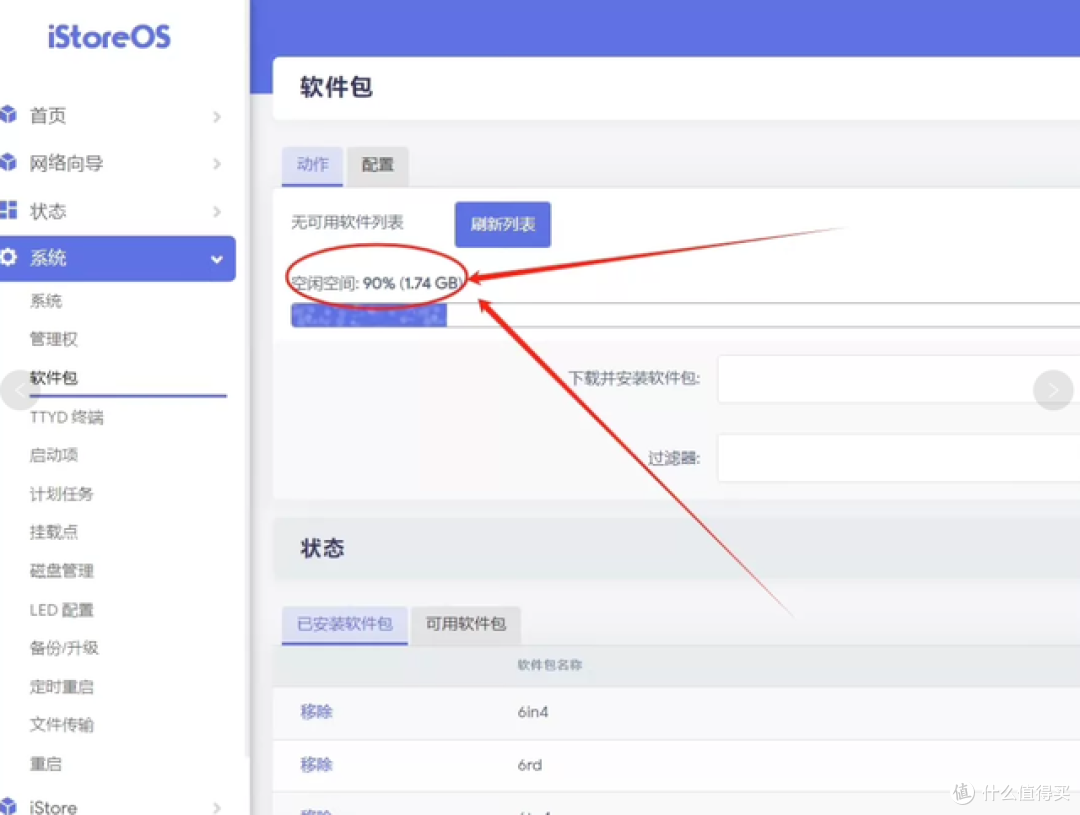
Task: Click the previous image arrow on the left
Action: click(x=20, y=390)
